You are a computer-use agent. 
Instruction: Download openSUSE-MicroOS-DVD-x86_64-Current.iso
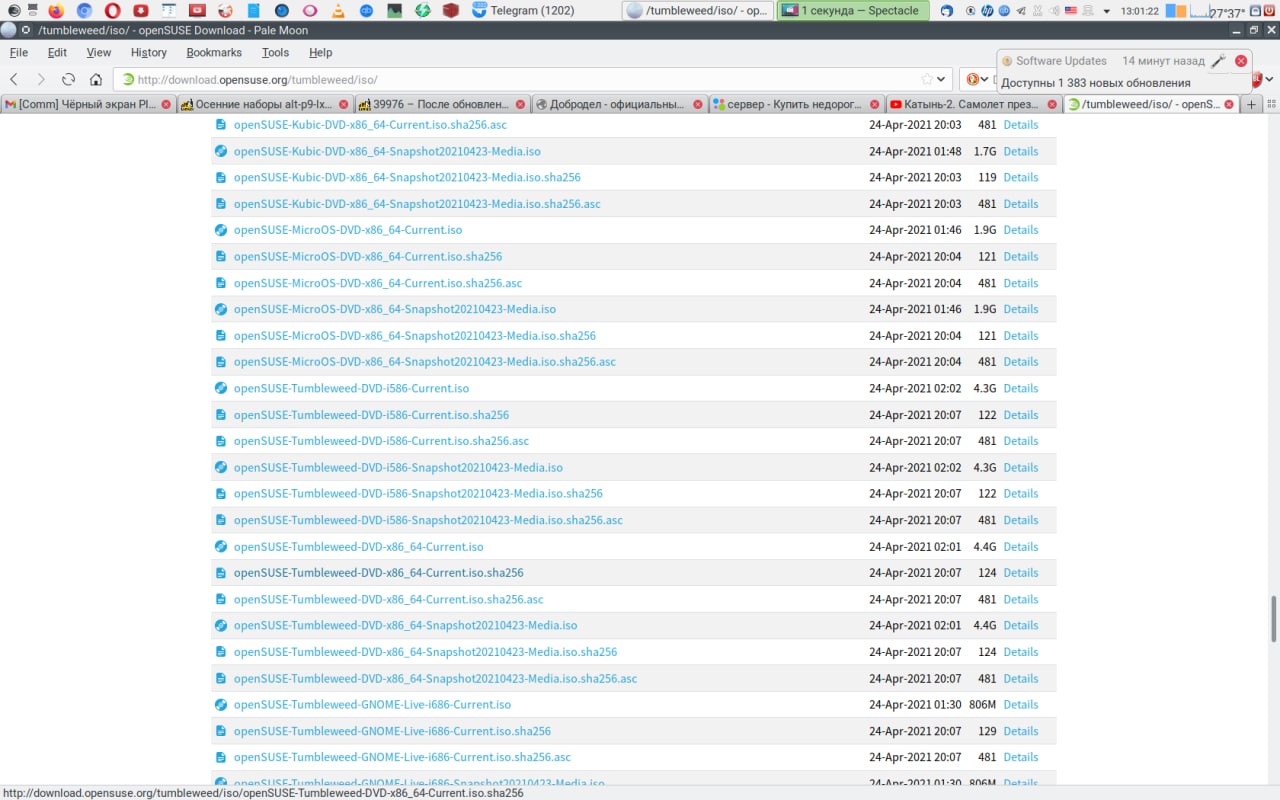pyautogui.click(x=348, y=230)
